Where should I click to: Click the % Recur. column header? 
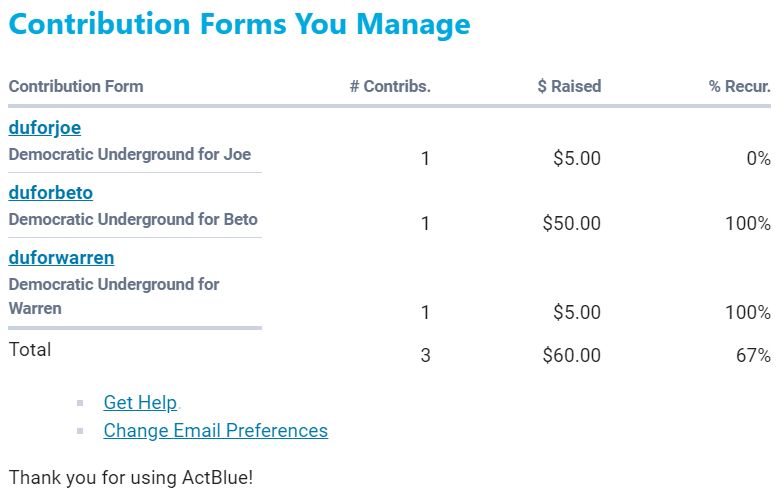tap(739, 86)
